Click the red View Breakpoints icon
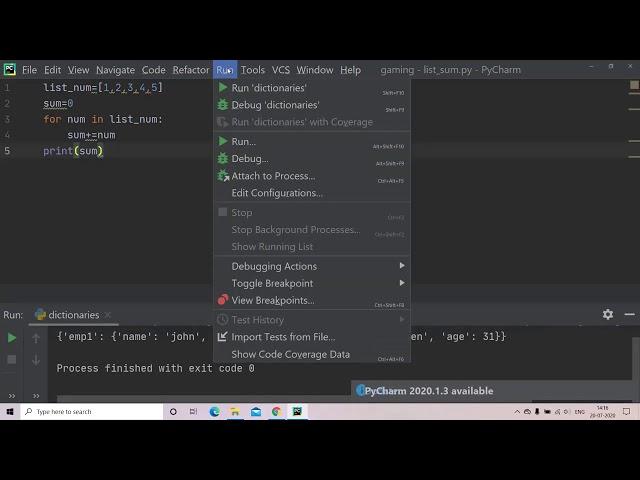Viewport: 640px width, 480px height. 223,300
